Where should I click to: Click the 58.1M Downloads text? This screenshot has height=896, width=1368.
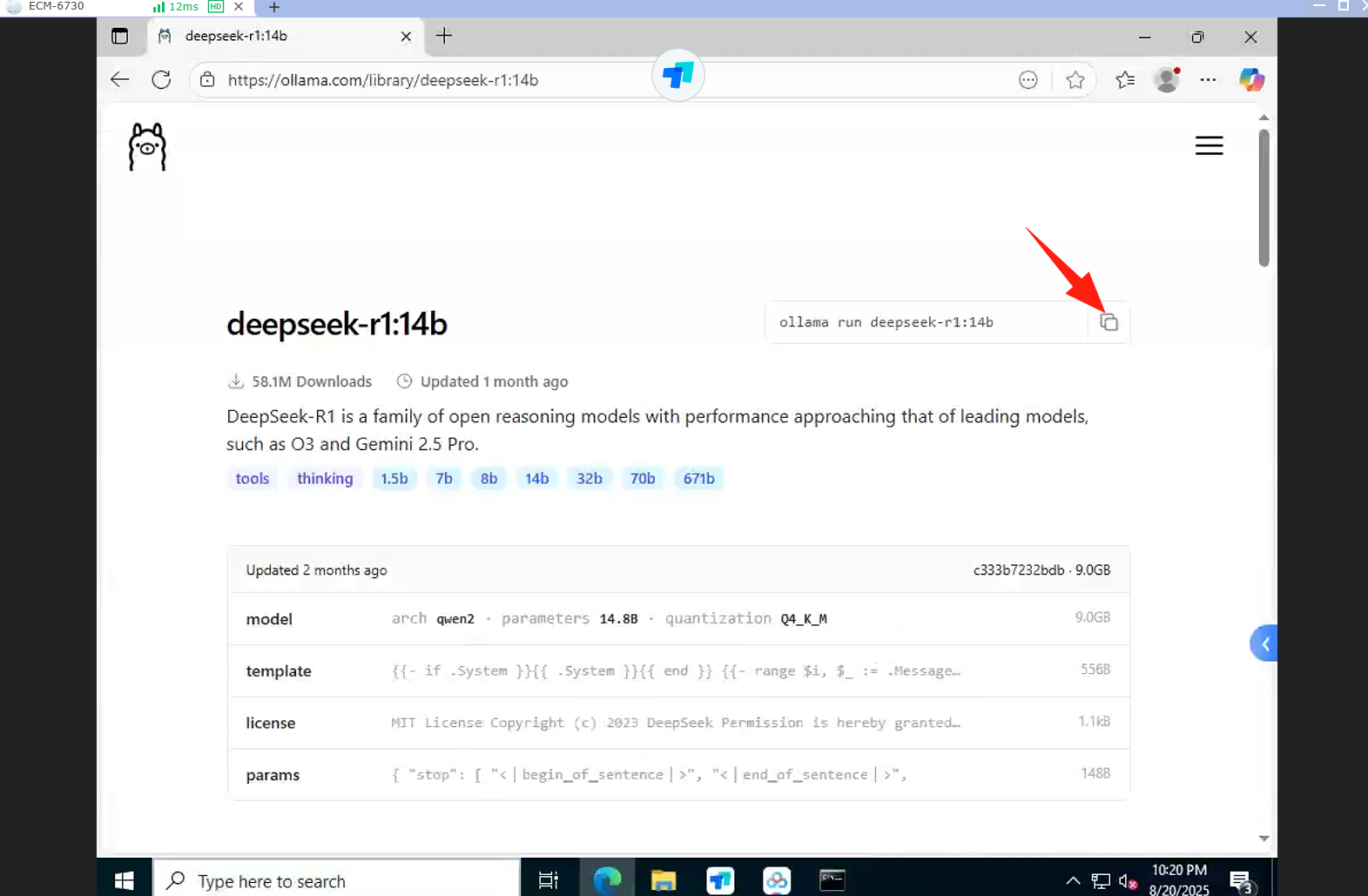pos(312,381)
